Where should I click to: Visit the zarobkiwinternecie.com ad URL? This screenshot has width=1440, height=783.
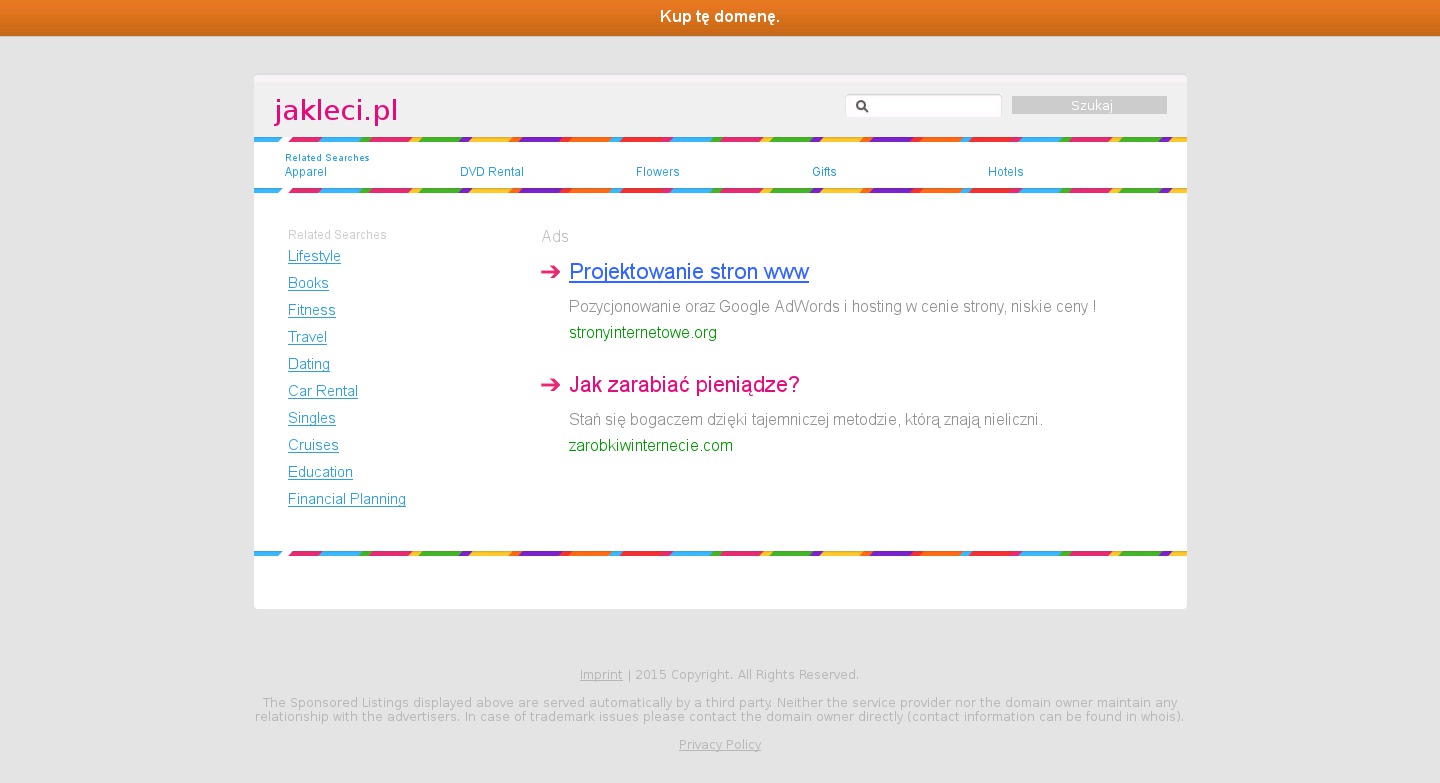[x=650, y=446]
